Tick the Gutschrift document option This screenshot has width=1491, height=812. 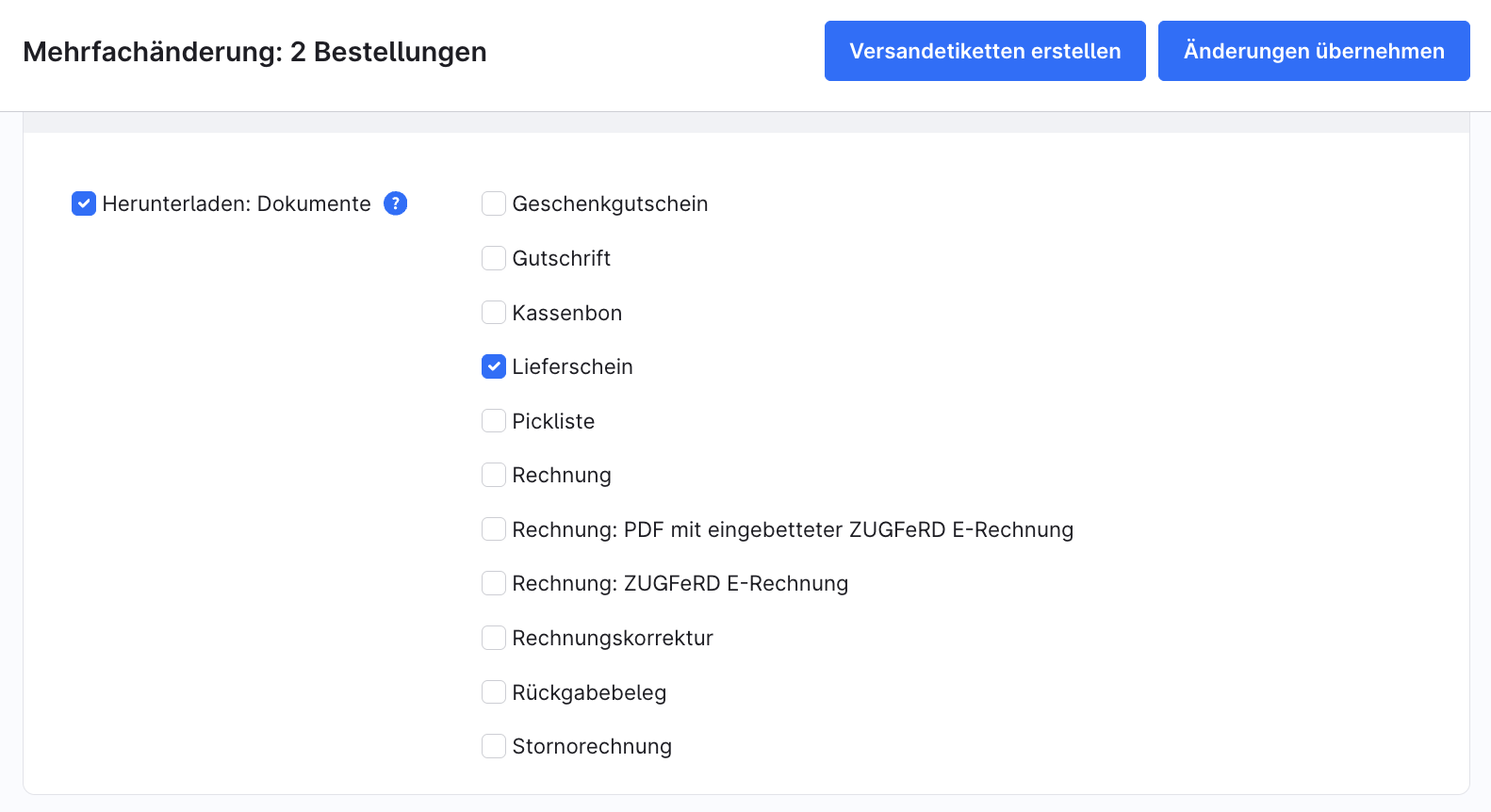point(494,258)
